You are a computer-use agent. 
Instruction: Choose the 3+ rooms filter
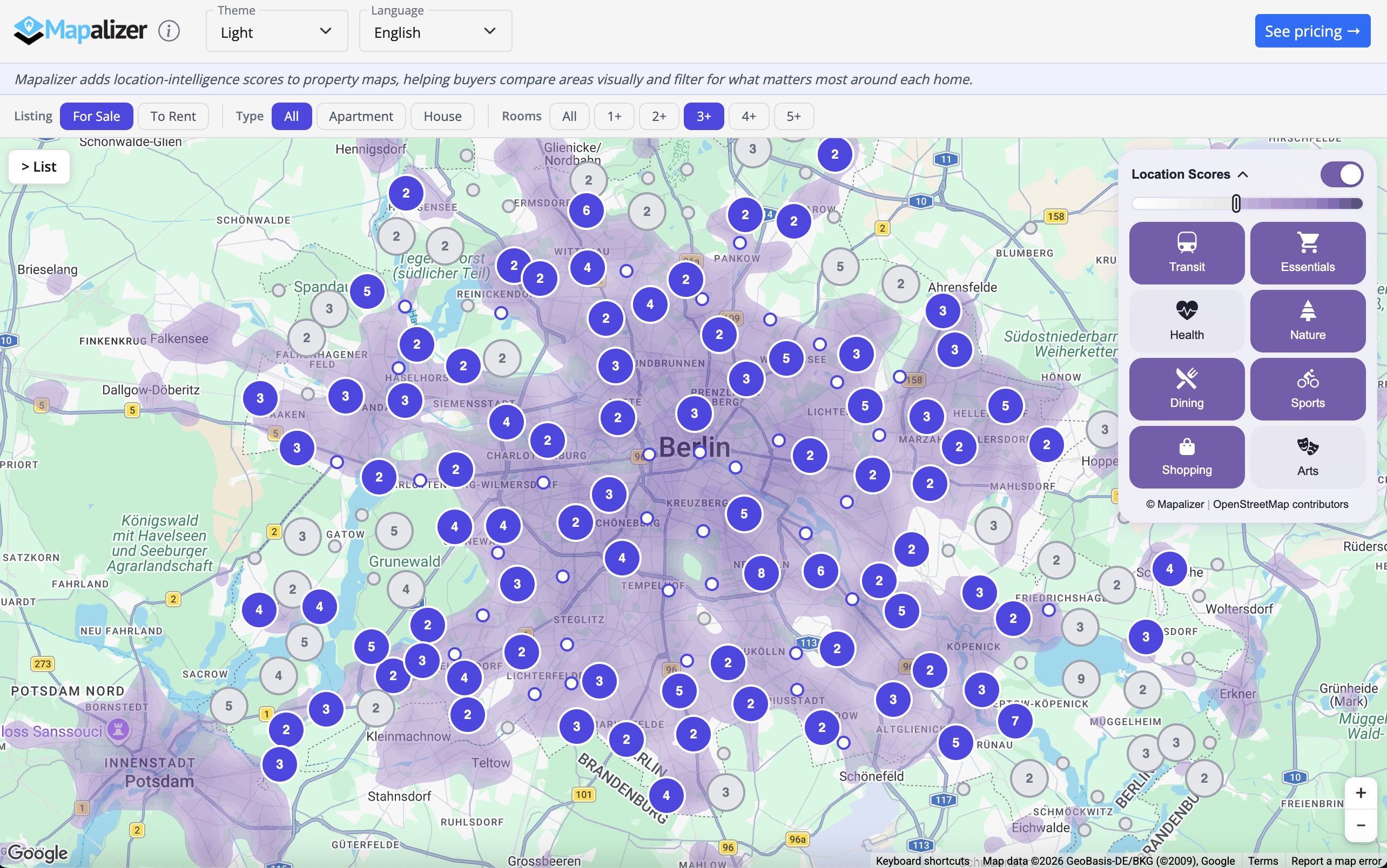click(x=704, y=117)
